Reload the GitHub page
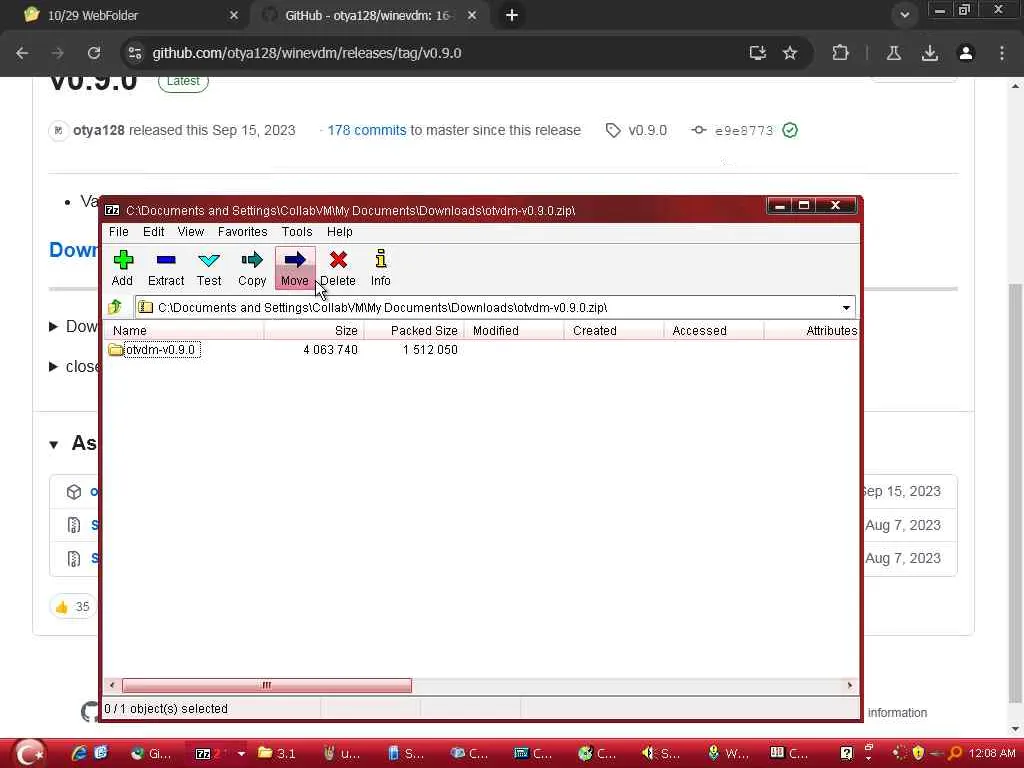This screenshot has width=1024, height=768. 94,53
